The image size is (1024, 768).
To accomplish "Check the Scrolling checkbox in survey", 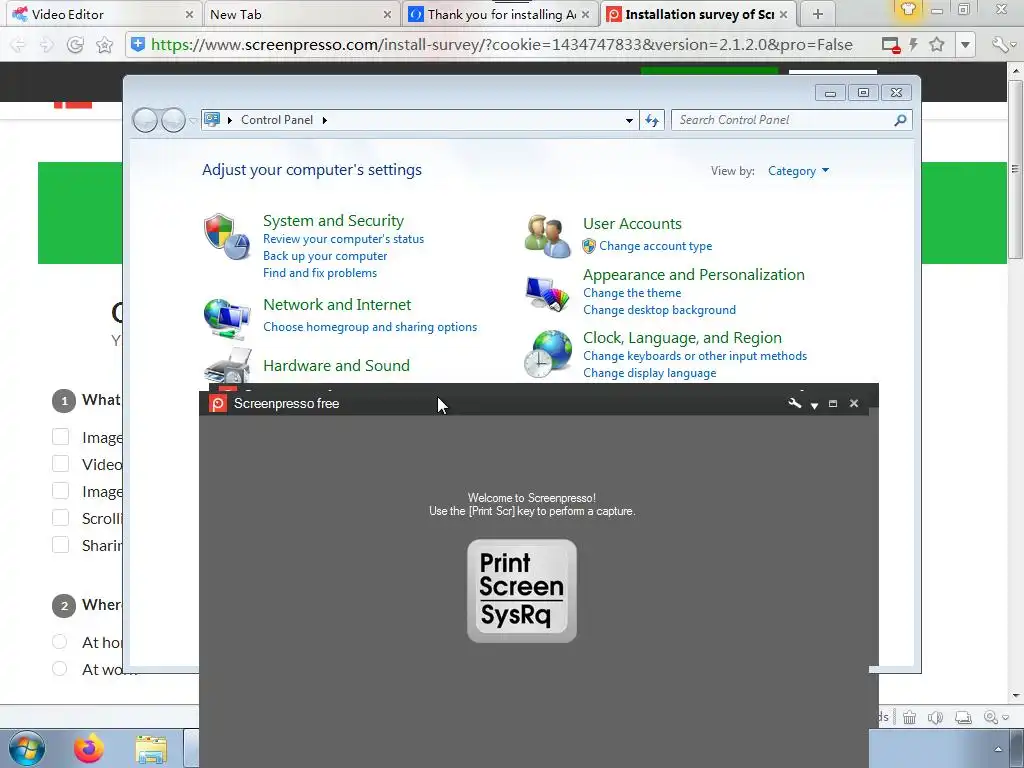I will pos(60,518).
